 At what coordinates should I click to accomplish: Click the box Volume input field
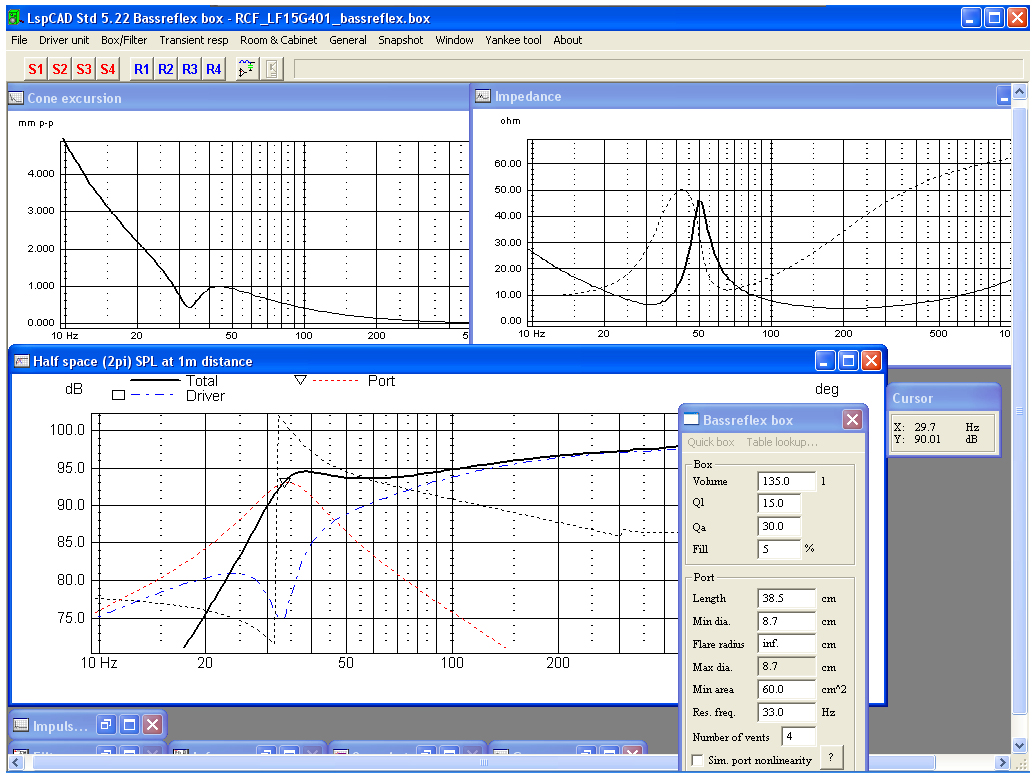[x=786, y=481]
